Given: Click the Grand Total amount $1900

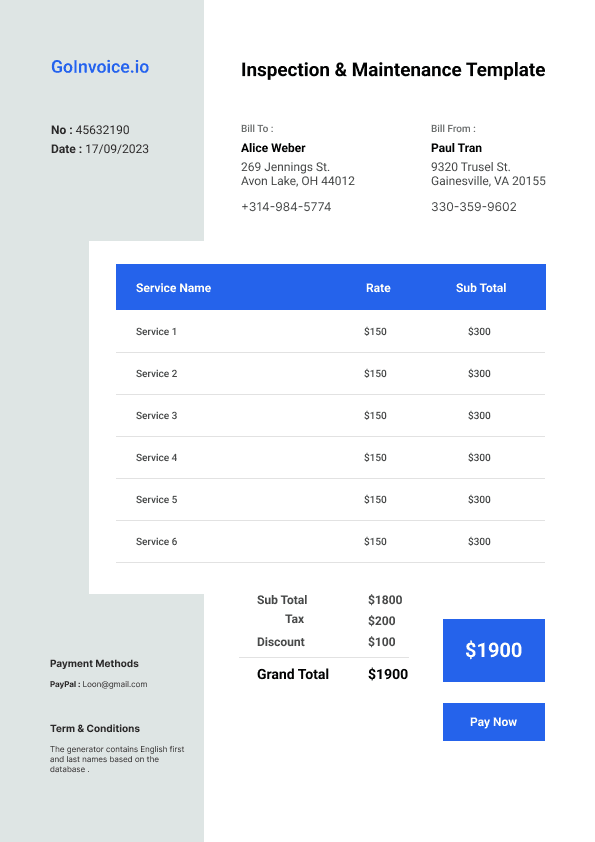Looking at the screenshot, I should click(x=388, y=674).
